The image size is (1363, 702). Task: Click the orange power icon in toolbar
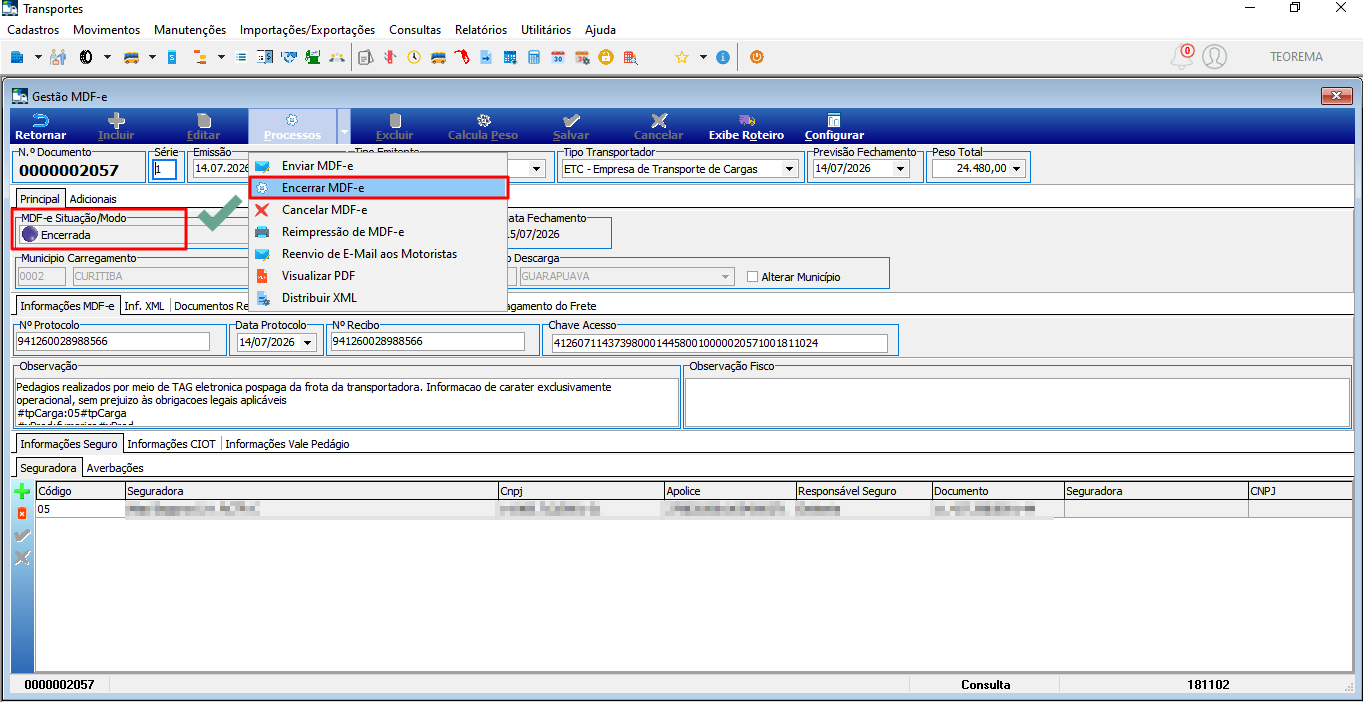click(x=756, y=57)
